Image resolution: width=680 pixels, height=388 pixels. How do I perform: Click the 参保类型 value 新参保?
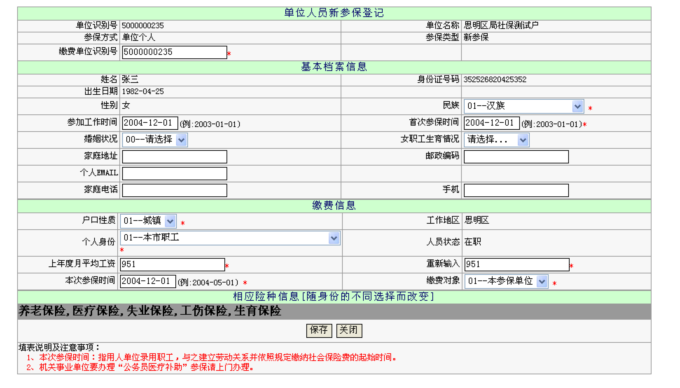pyautogui.click(x=476, y=38)
